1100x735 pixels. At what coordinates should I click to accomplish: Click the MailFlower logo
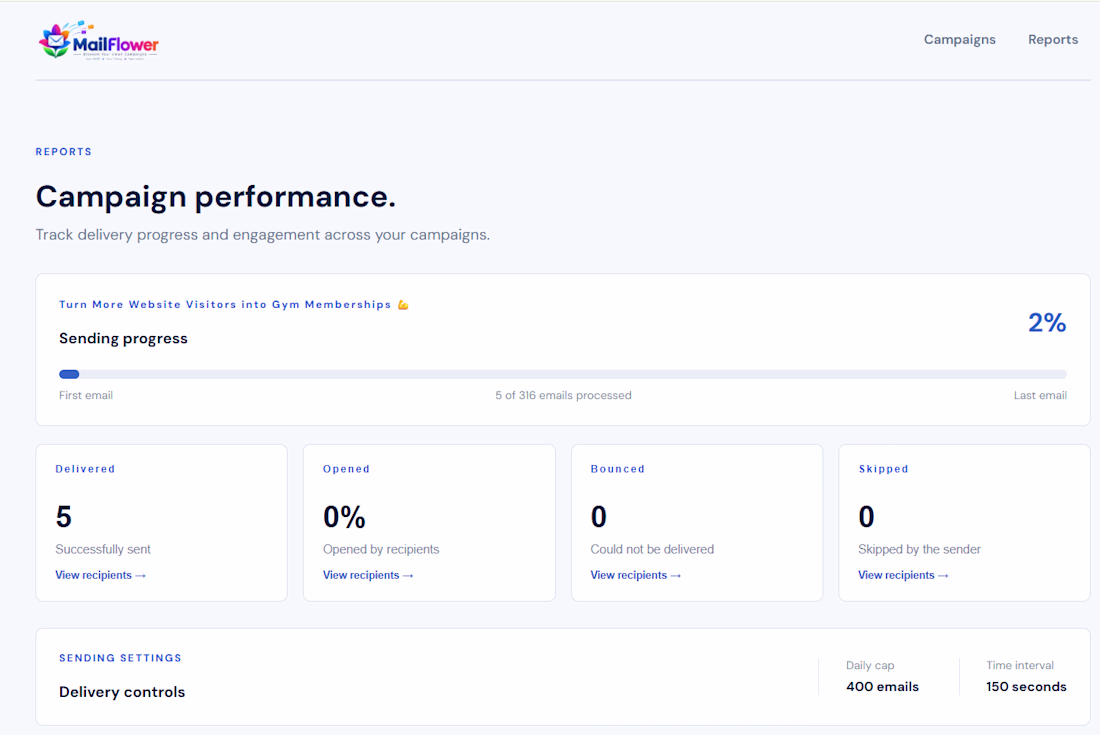[x=99, y=41]
